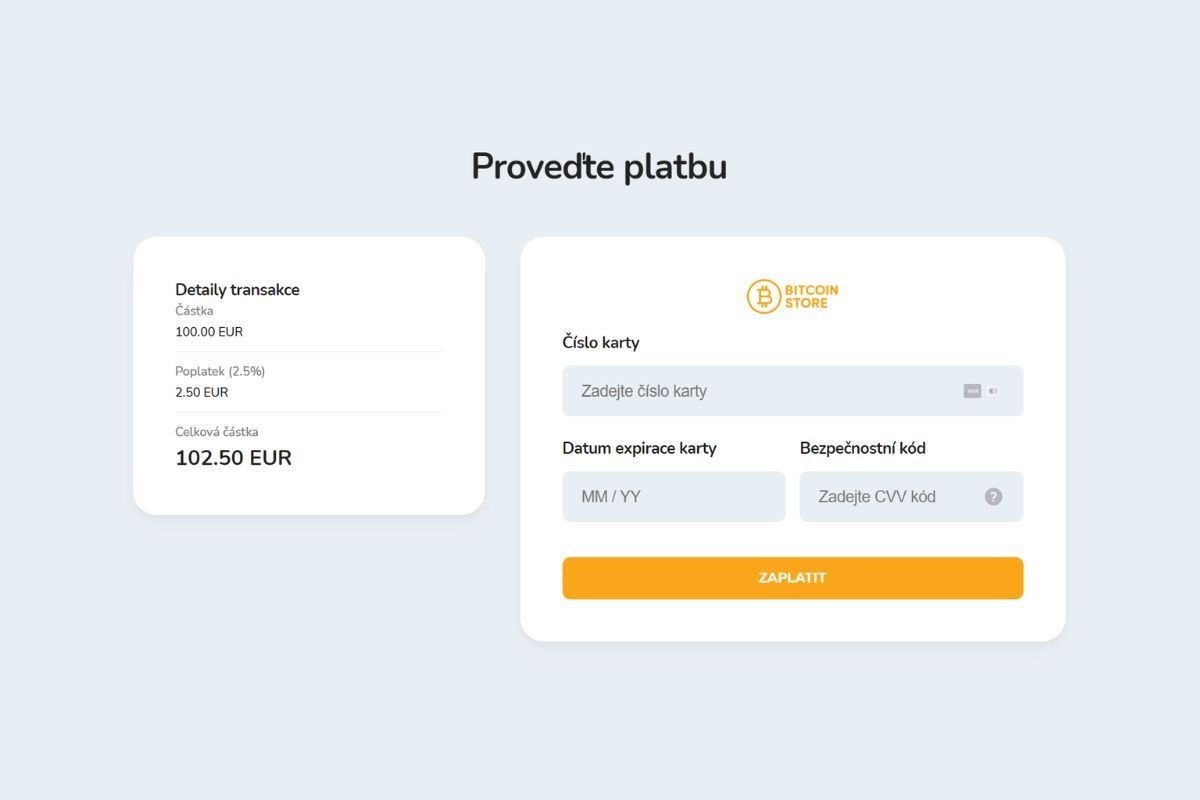Click the Bitcoin Store logo text
This screenshot has width=1200, height=800.
click(811, 296)
